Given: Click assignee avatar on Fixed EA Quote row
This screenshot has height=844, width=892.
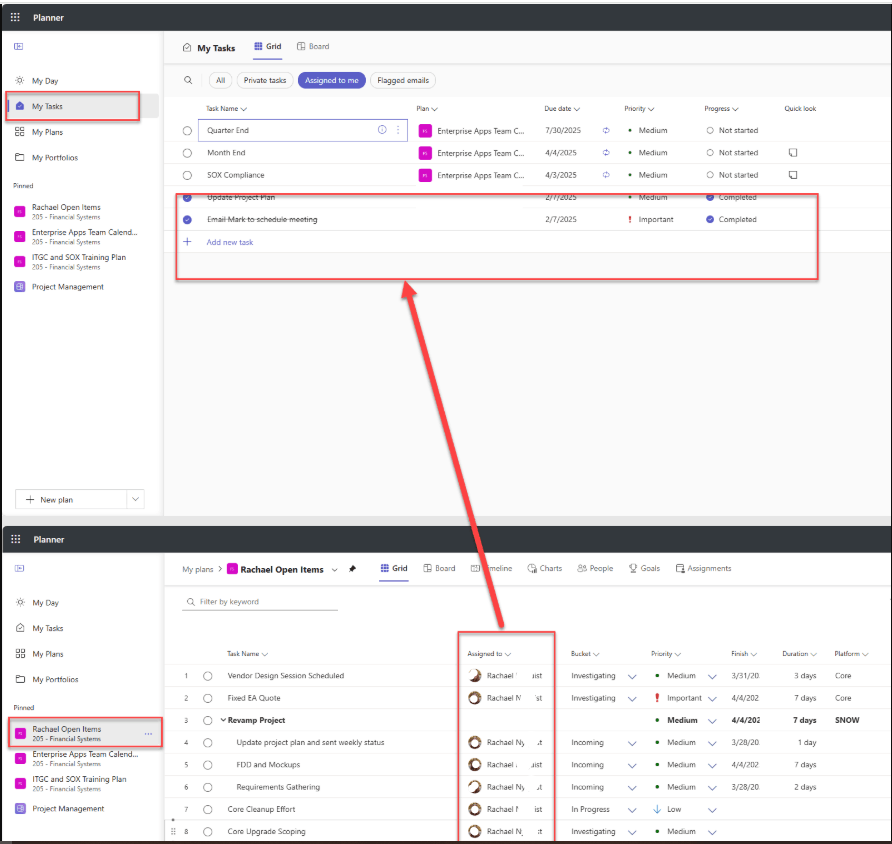Looking at the screenshot, I should point(474,698).
